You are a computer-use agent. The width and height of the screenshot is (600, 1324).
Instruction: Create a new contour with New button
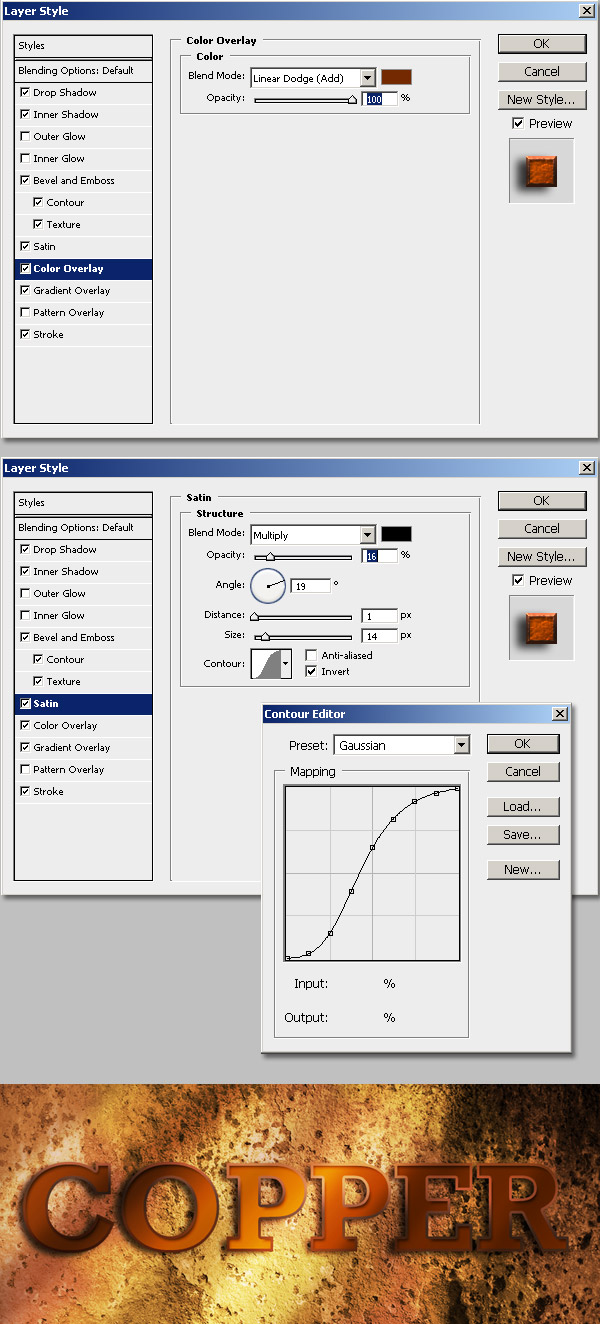(x=523, y=870)
